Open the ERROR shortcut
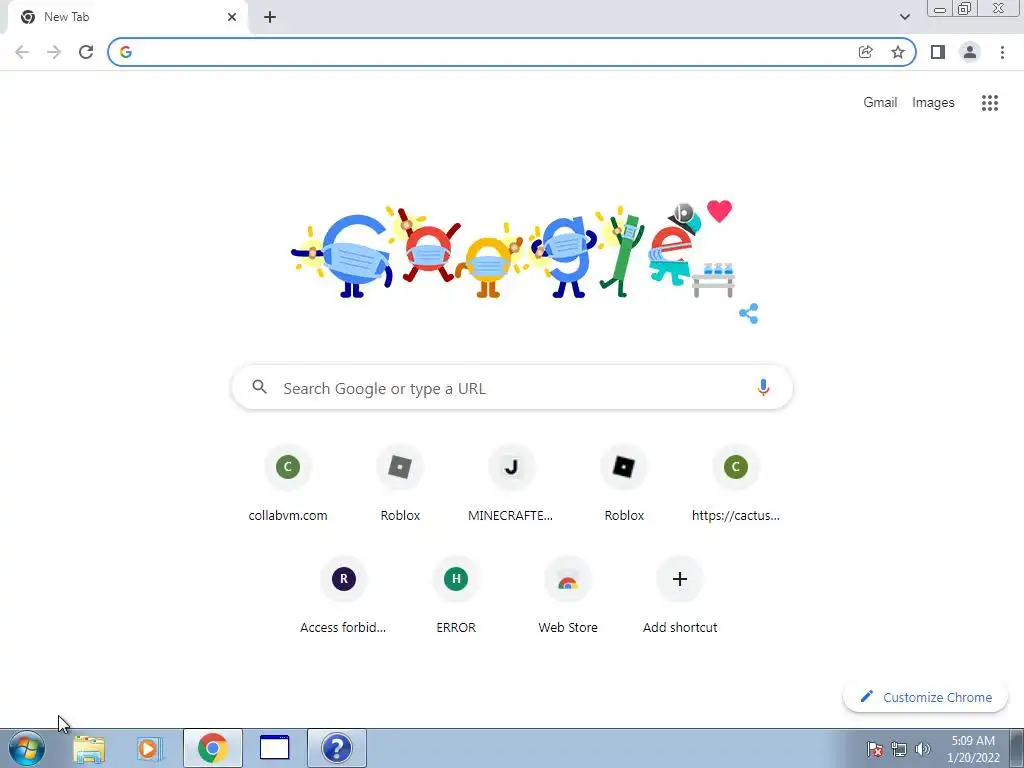 [456, 596]
